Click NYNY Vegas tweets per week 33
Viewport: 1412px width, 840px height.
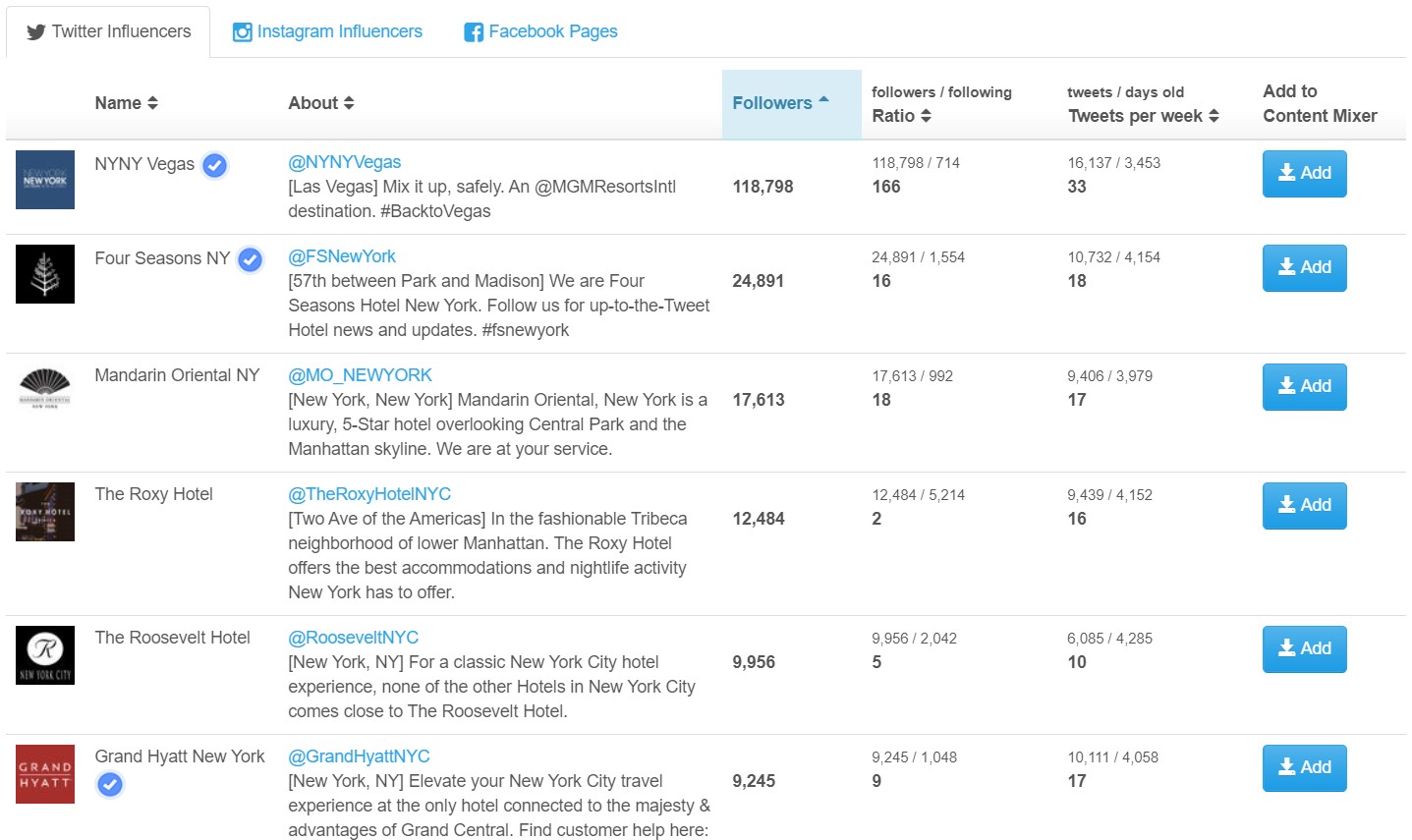(1077, 187)
